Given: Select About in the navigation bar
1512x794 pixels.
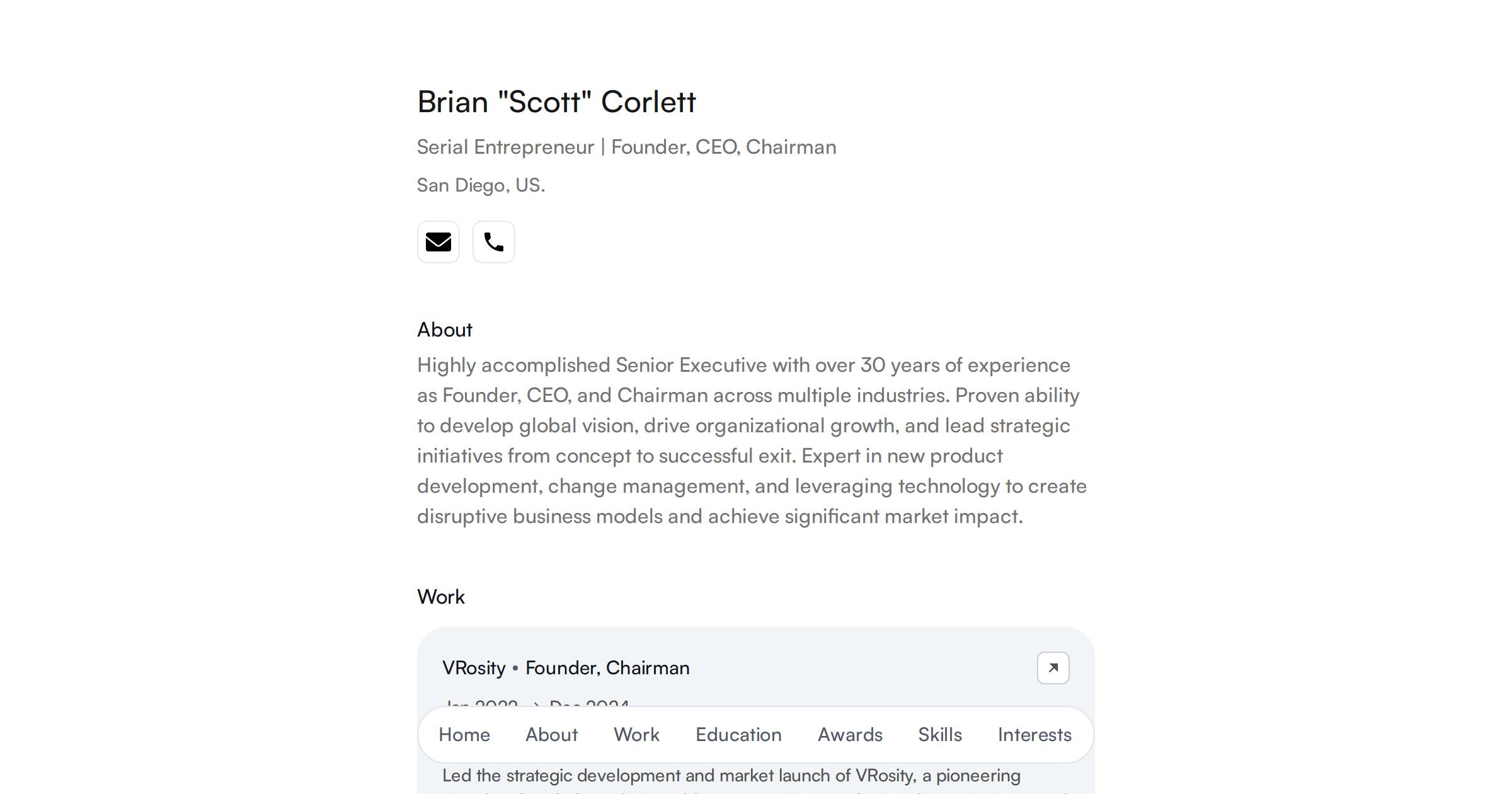Looking at the screenshot, I should 551,734.
